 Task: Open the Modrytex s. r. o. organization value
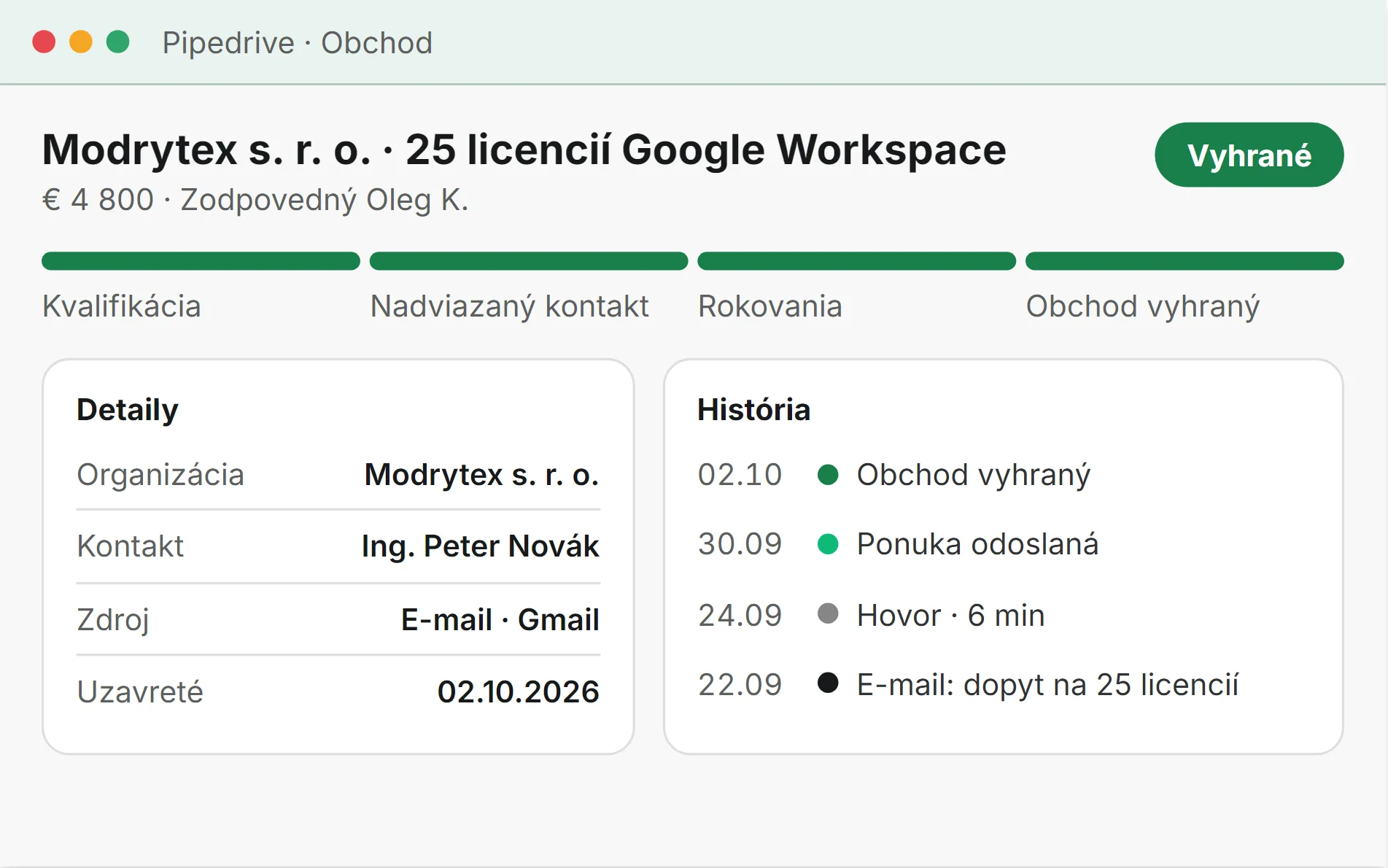(x=481, y=475)
